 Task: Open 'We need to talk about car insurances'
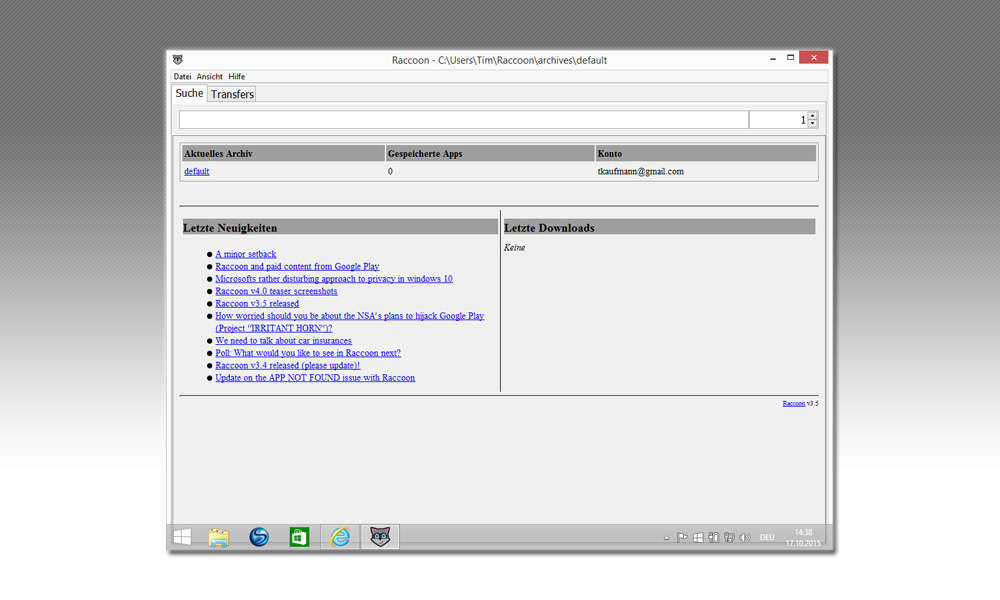(283, 340)
